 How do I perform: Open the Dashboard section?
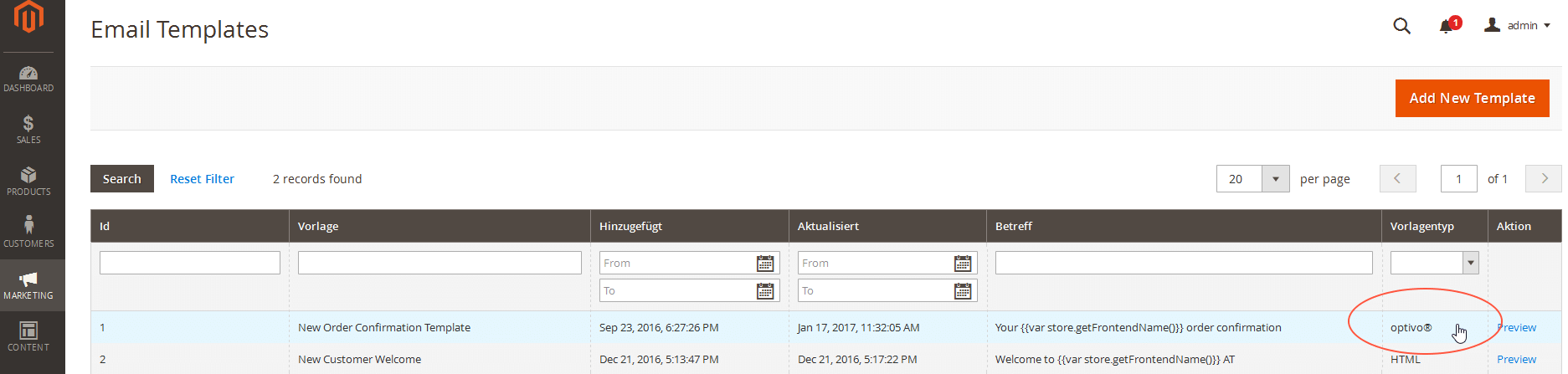(x=28, y=79)
